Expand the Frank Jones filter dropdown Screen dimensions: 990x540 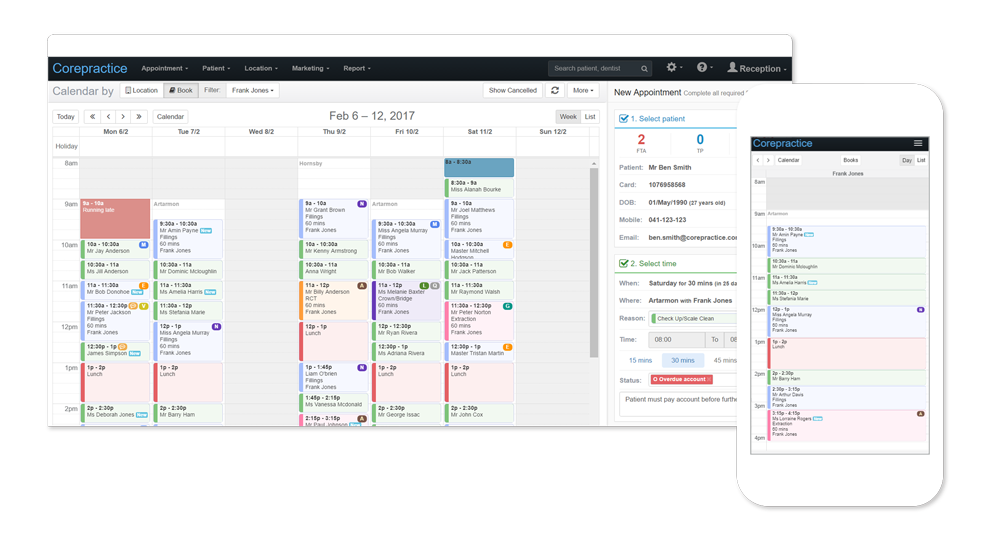pos(253,91)
